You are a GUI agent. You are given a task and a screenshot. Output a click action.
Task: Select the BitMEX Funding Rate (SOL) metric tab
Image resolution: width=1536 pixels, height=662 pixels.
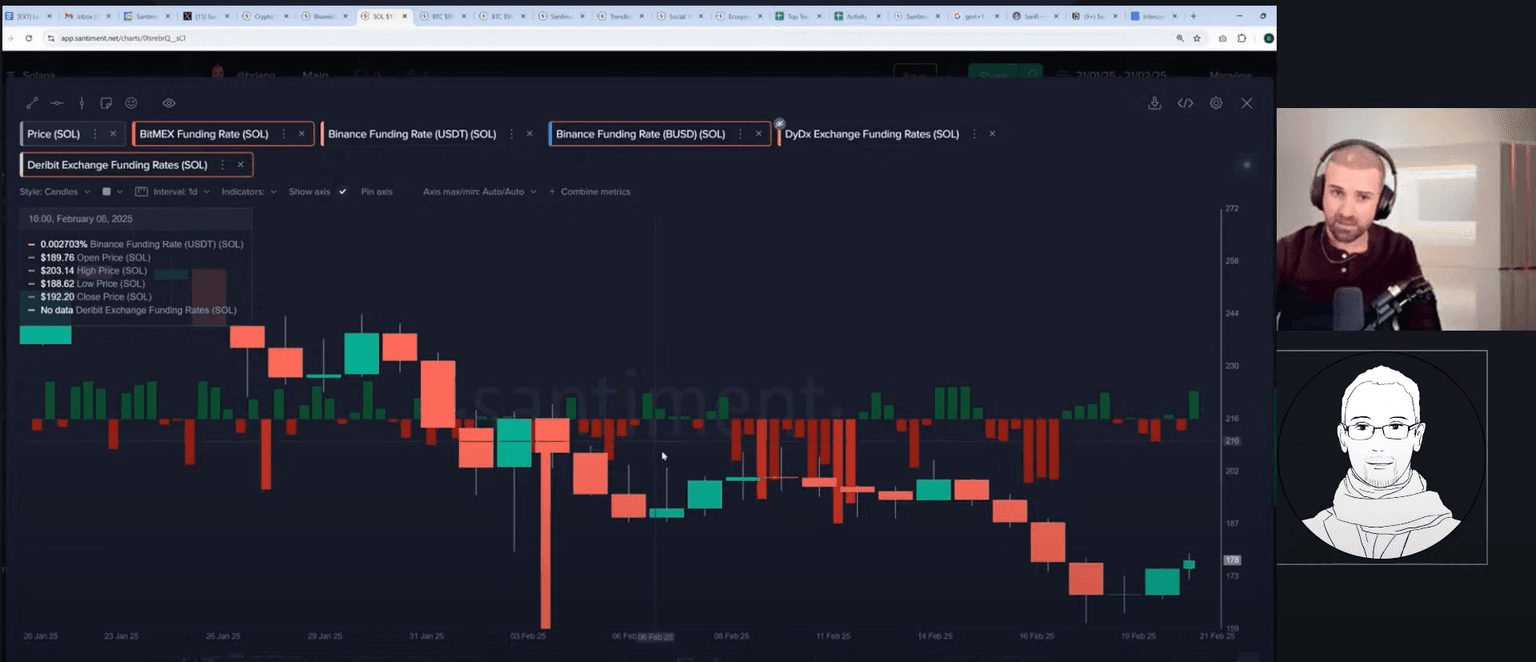point(204,134)
